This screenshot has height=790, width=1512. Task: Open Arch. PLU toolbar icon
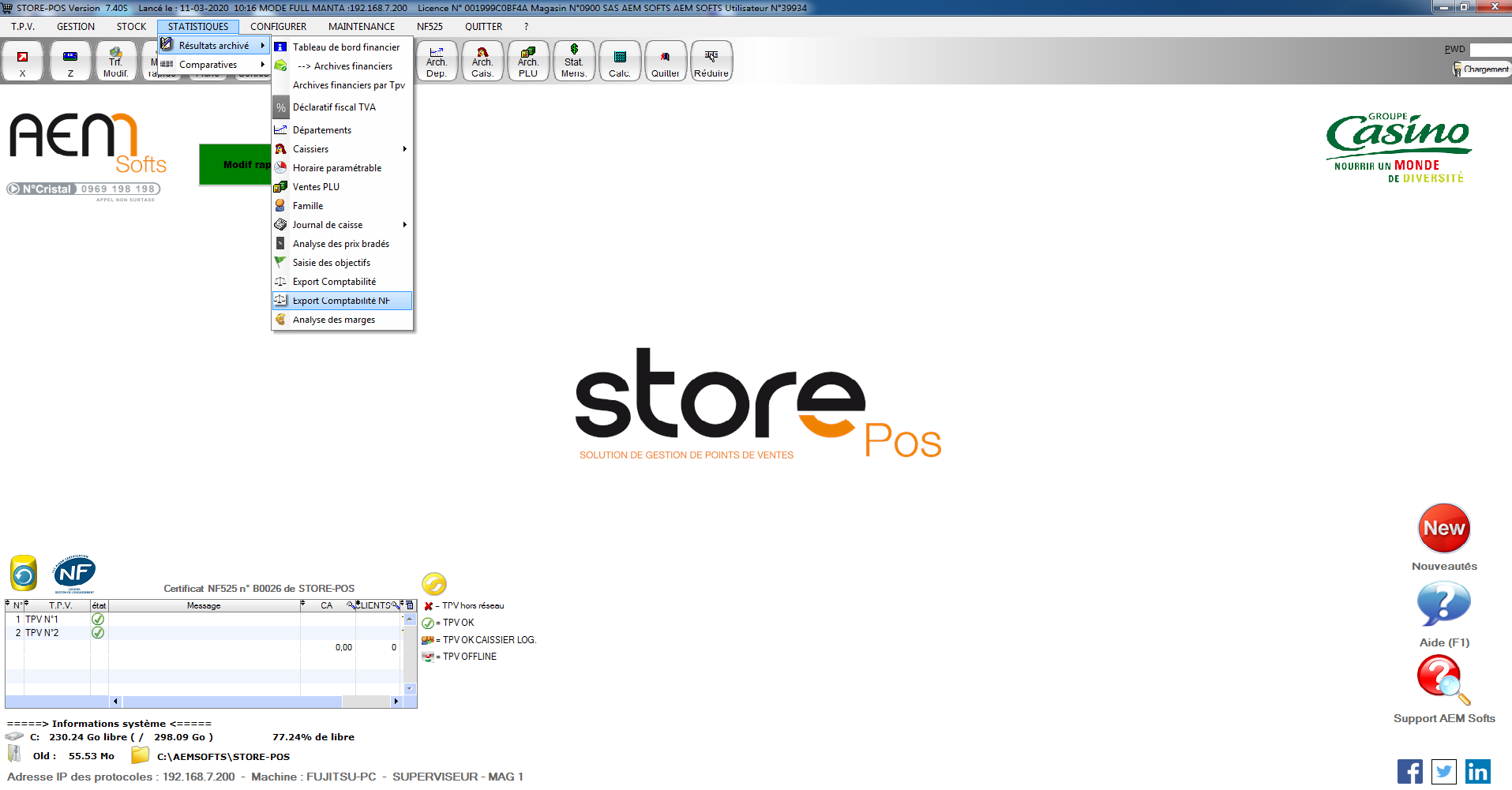point(528,62)
